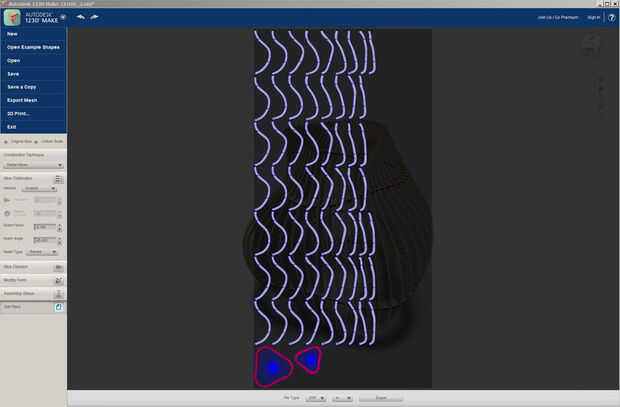Click the 123D Make application logo
The image size is (620, 407).
[x=12, y=18]
